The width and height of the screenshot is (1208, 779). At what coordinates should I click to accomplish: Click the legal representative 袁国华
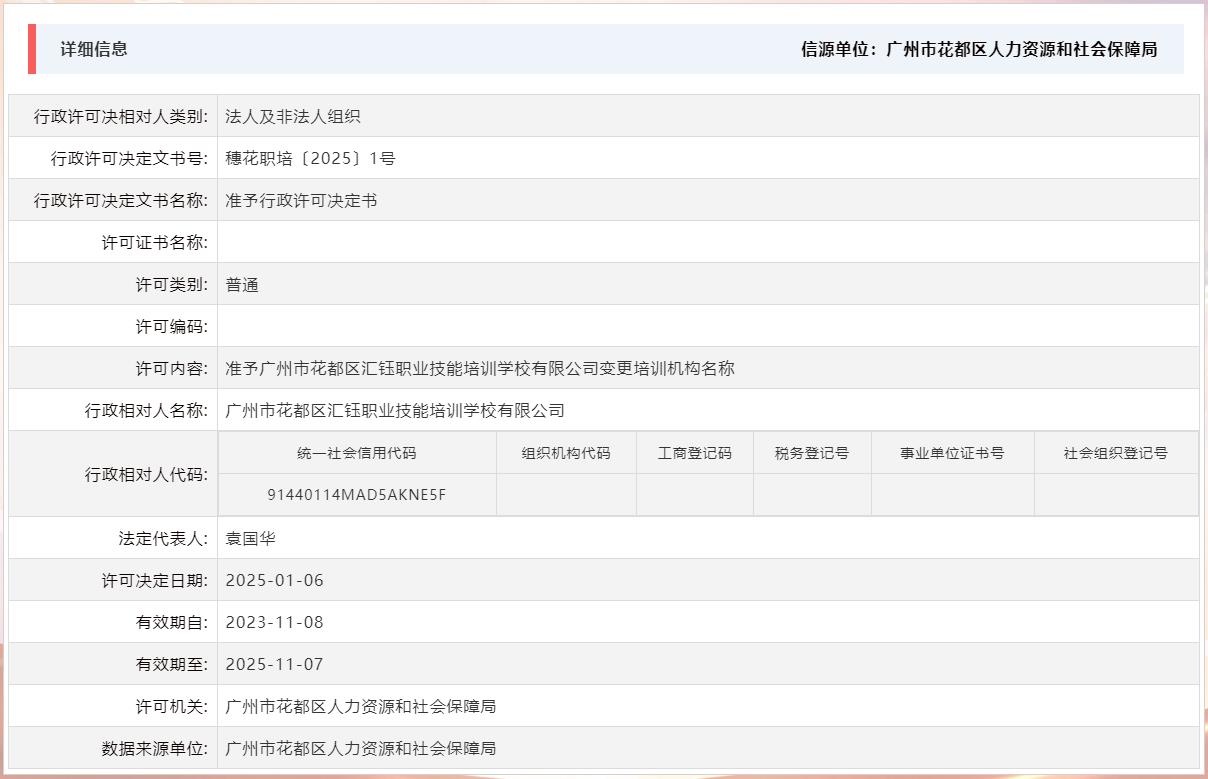click(250, 537)
